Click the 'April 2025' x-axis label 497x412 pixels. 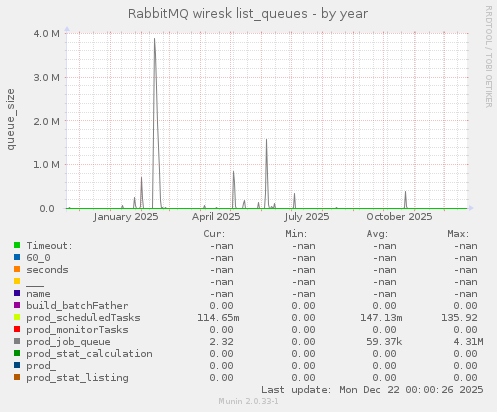216,217
